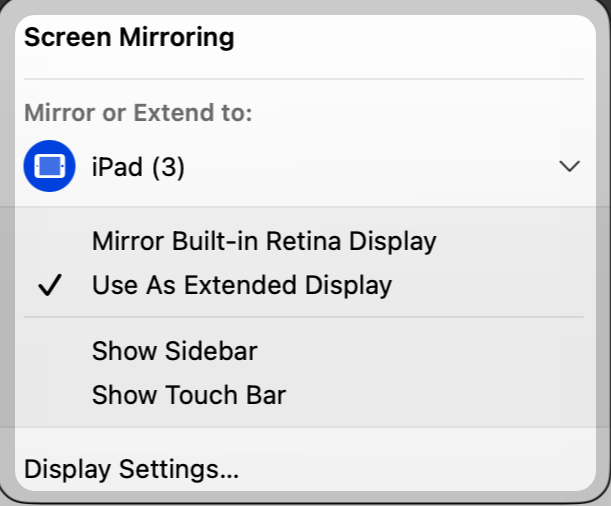Switch the iPad to mirror the Retina display

click(x=264, y=241)
